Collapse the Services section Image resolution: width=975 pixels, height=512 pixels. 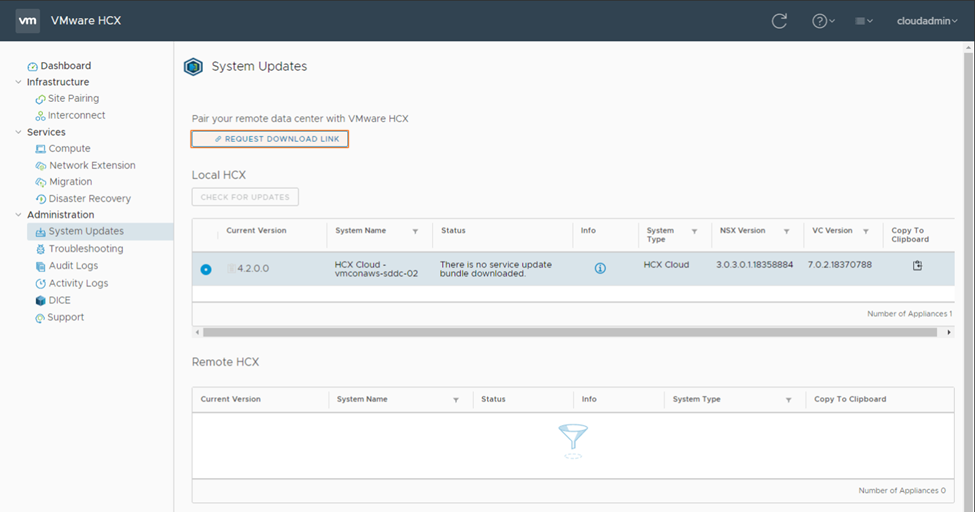coord(18,132)
